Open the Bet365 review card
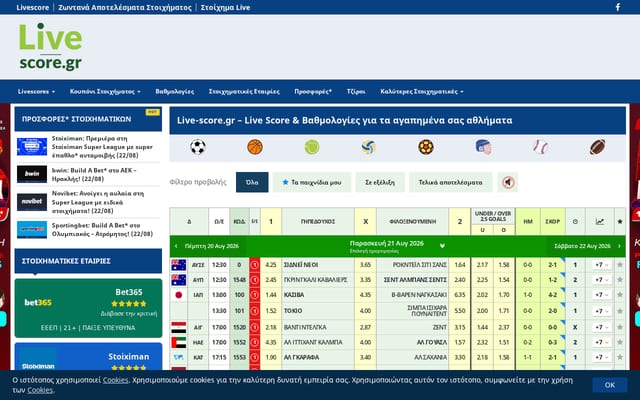The width and height of the screenshot is (640, 400). pos(88,308)
